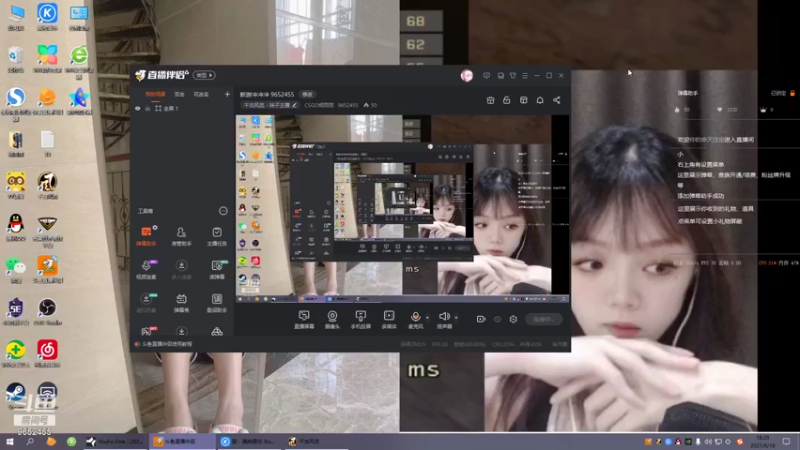Add a 手机投屏 phone casting source
800x450 pixels.
361,319
